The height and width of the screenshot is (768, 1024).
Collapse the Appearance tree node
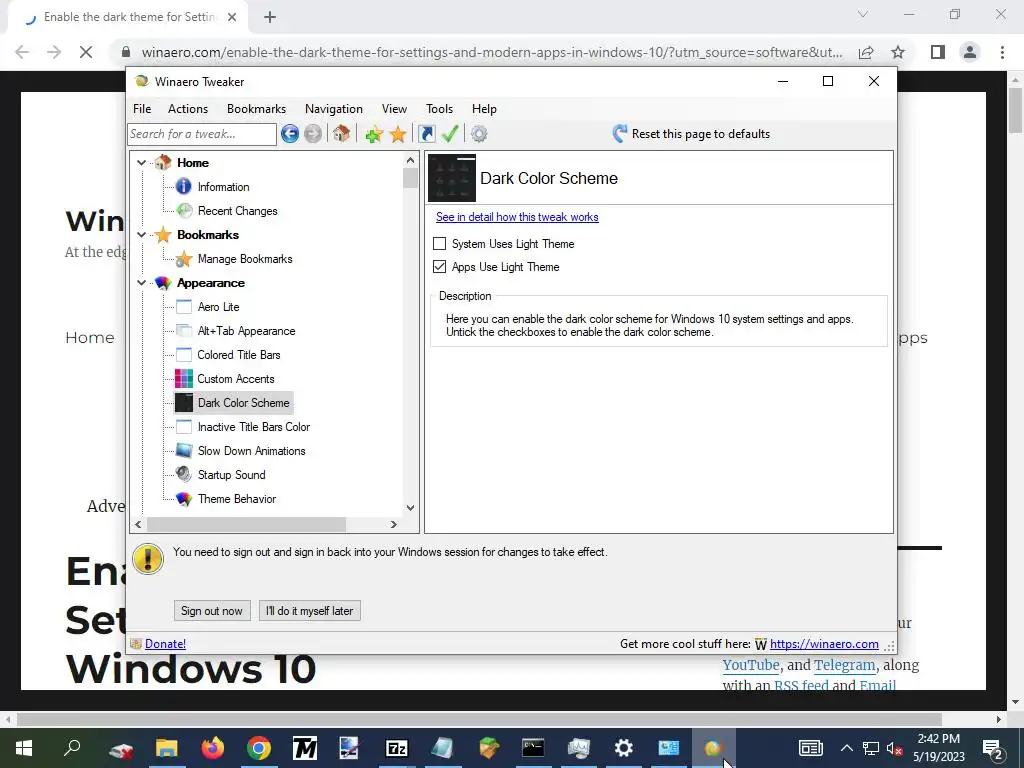pyautogui.click(x=142, y=283)
